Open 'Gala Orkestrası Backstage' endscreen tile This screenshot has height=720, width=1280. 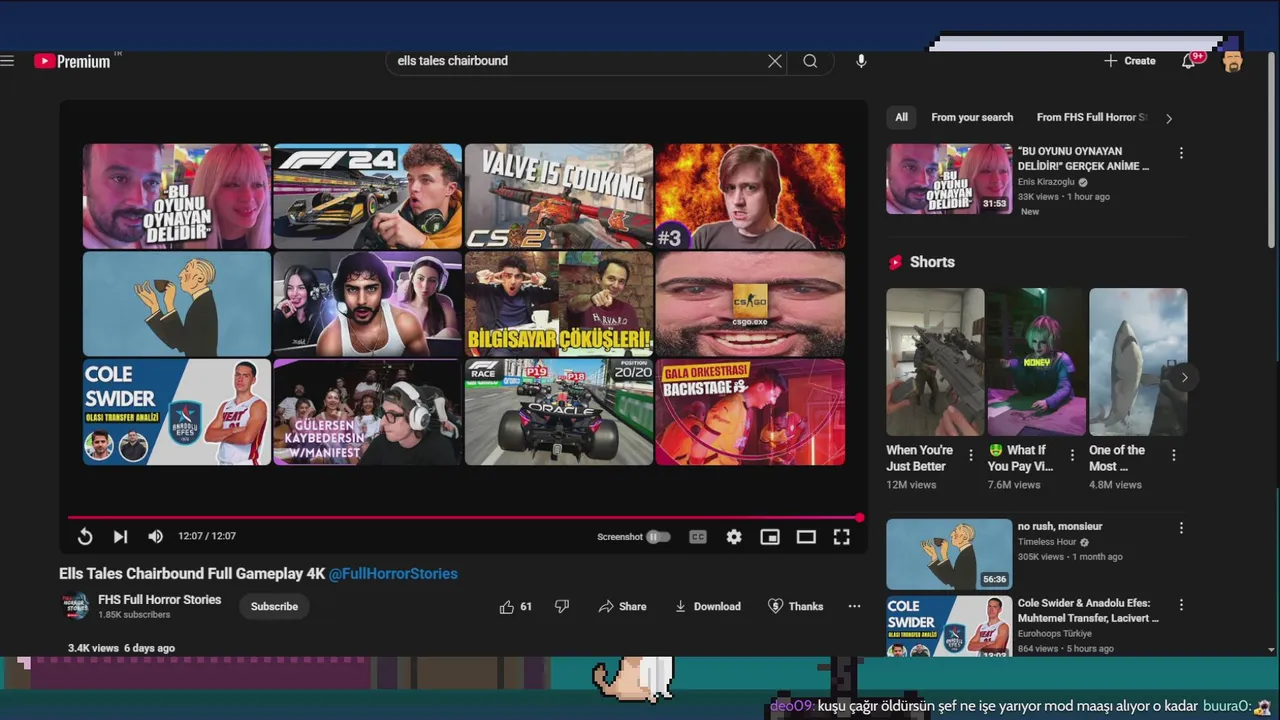coord(750,412)
